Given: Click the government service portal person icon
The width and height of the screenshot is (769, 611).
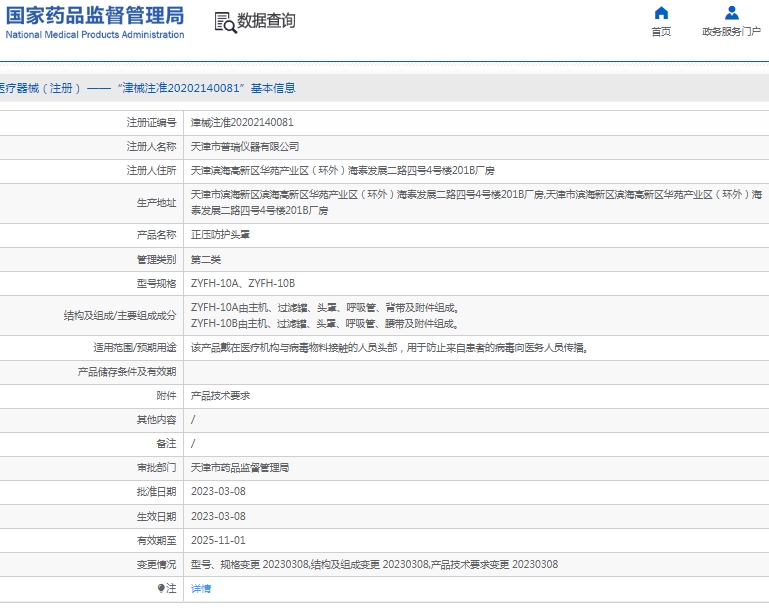Looking at the screenshot, I should [x=731, y=13].
